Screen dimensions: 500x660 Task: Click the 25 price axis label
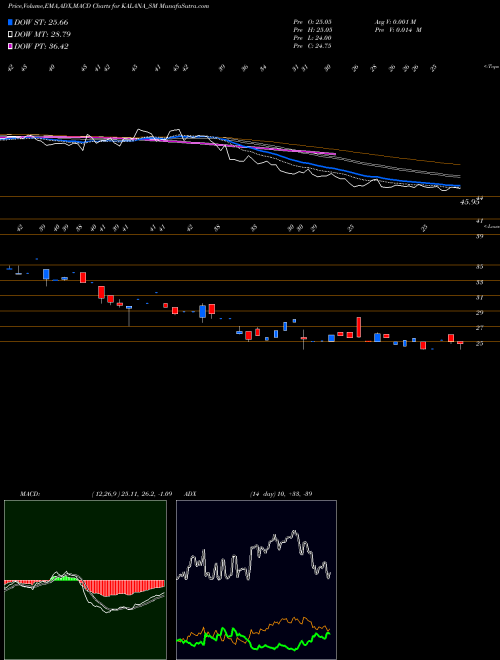pos(479,344)
